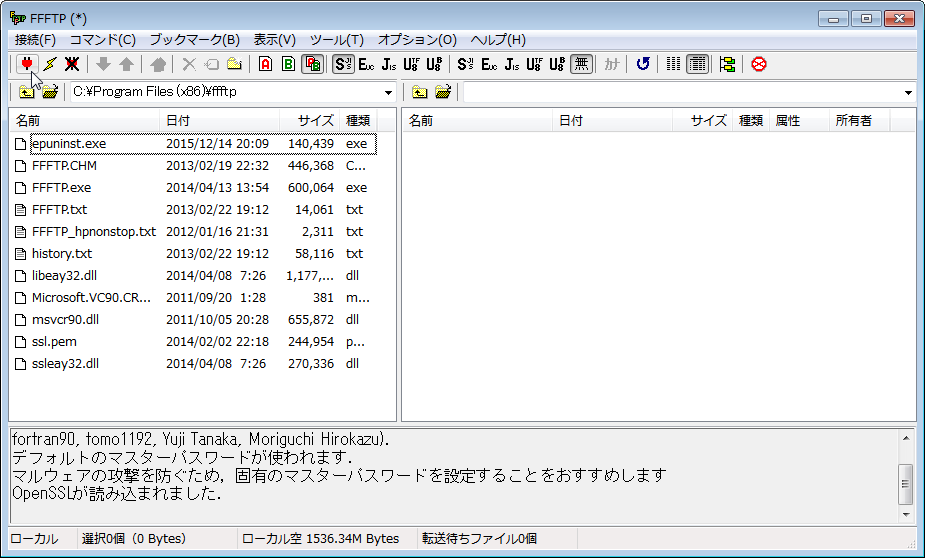This screenshot has height=558, width=925.
Task: Sort host files by 所有者 column header
Action: tap(860, 120)
